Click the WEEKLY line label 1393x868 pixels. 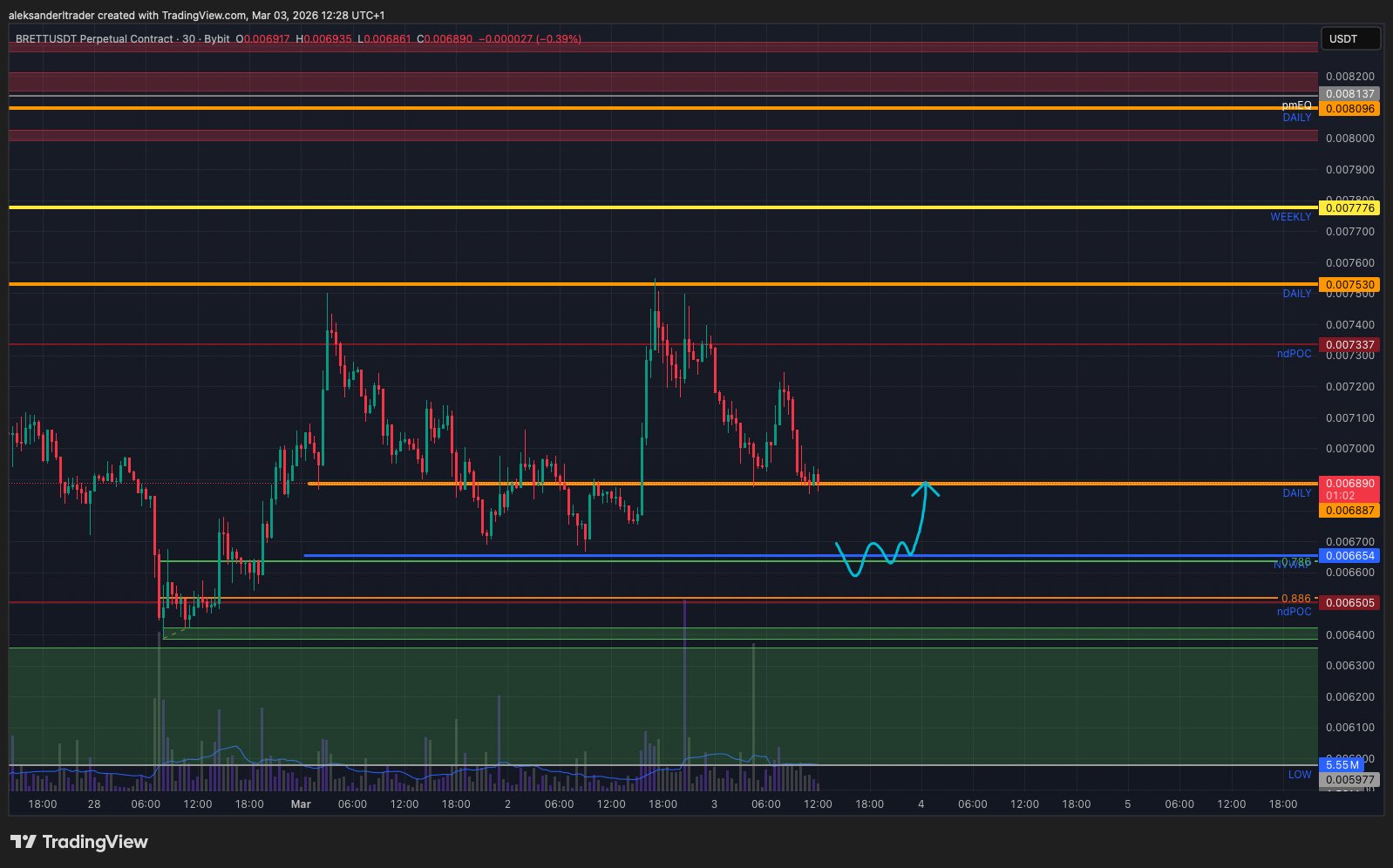[x=1290, y=217]
